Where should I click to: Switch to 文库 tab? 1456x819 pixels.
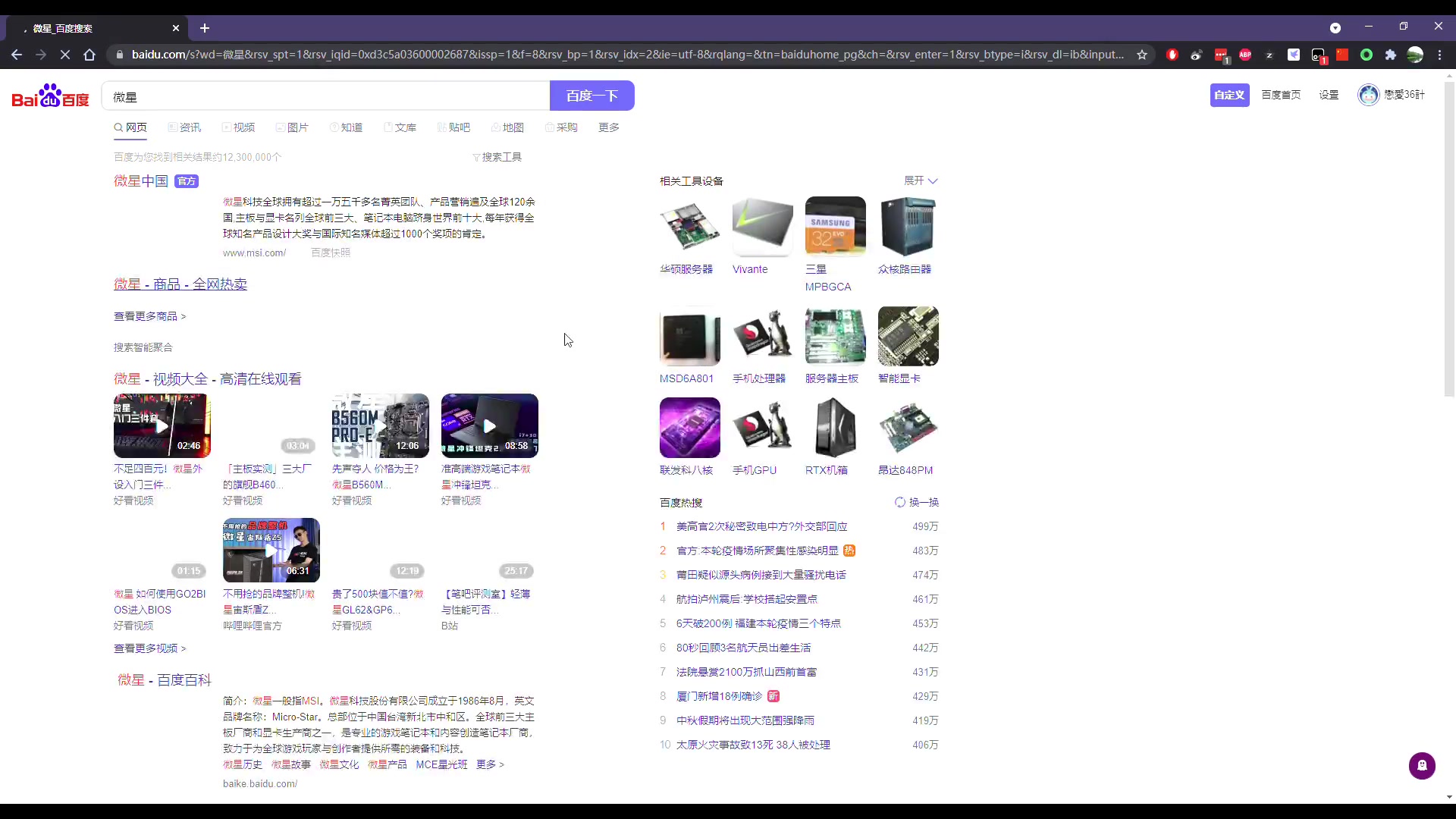pos(400,127)
